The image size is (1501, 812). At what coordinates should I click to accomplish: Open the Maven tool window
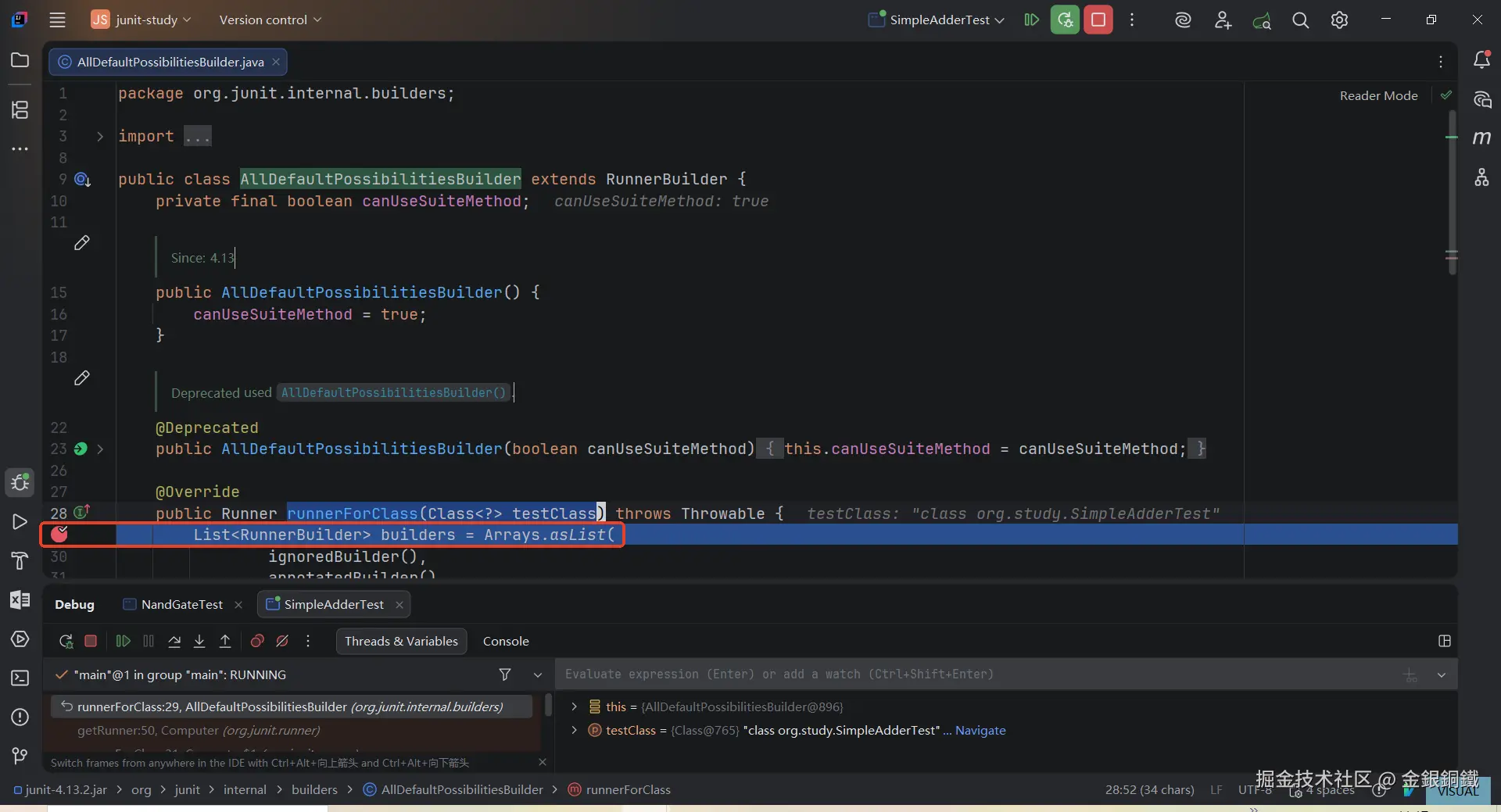(1481, 138)
